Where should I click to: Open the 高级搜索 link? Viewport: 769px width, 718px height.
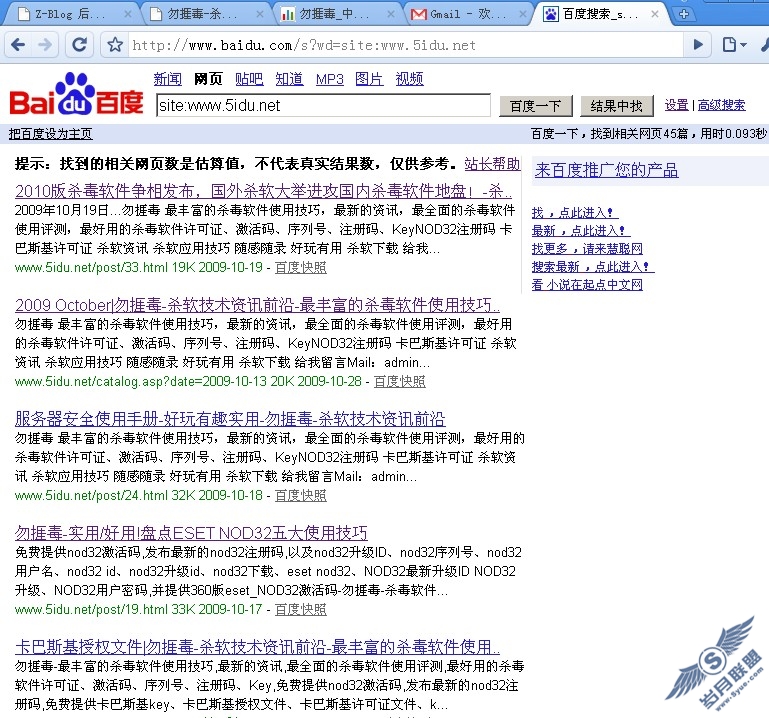pyautogui.click(x=721, y=105)
